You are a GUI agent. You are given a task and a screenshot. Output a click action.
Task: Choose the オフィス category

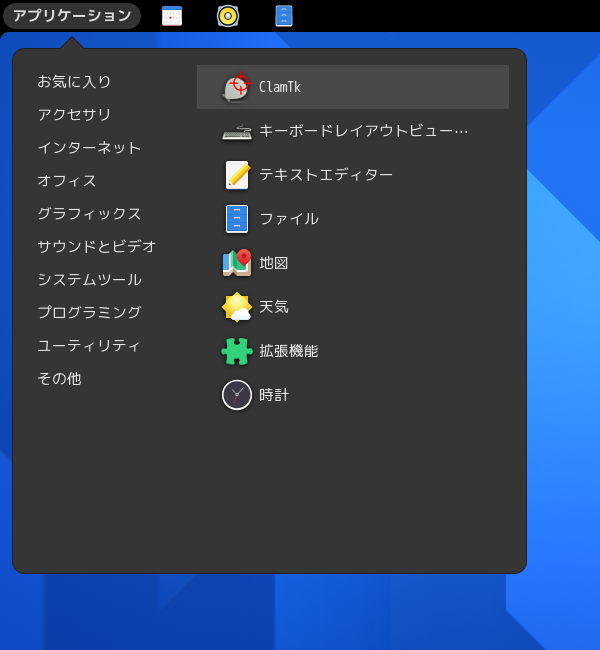pyautogui.click(x=67, y=181)
